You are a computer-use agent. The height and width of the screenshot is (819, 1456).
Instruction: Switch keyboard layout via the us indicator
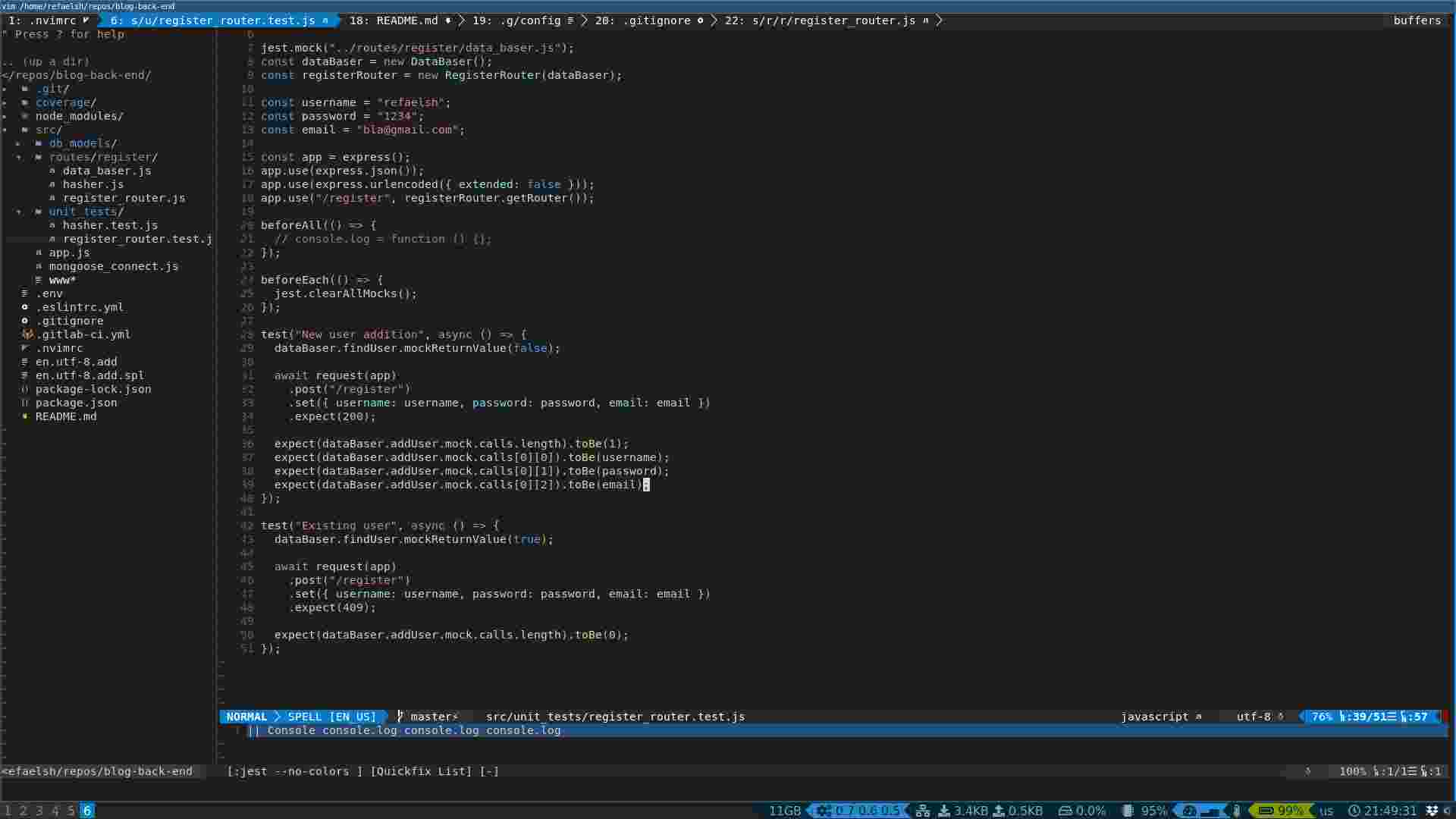[x=1326, y=810]
